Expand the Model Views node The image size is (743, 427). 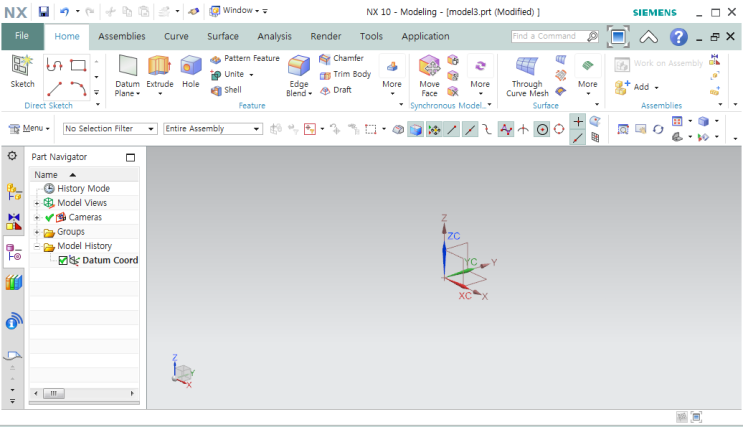pyautogui.click(x=36, y=203)
